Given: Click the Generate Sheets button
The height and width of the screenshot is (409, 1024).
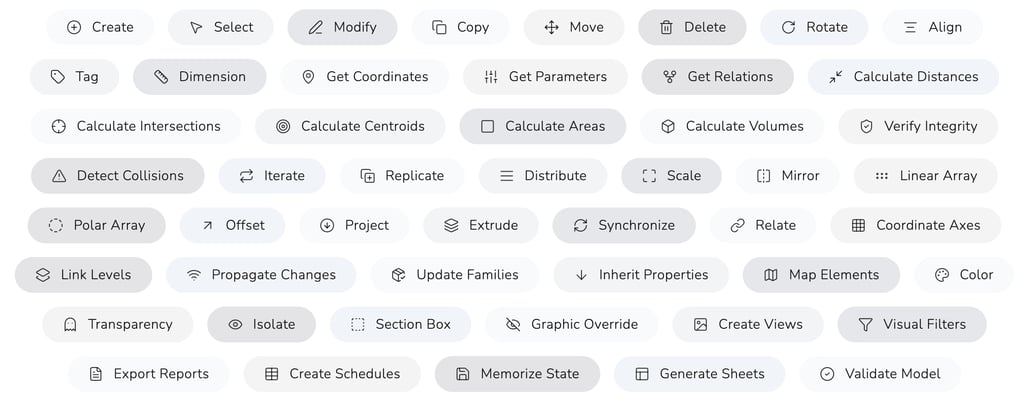Looking at the screenshot, I should [699, 373].
